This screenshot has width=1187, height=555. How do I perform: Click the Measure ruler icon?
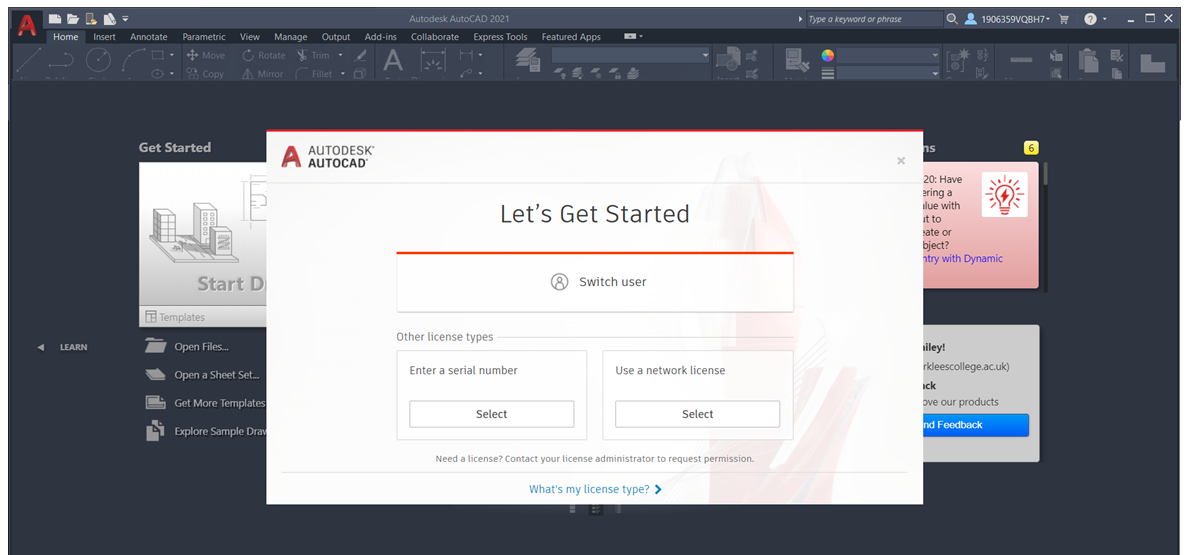point(1020,61)
